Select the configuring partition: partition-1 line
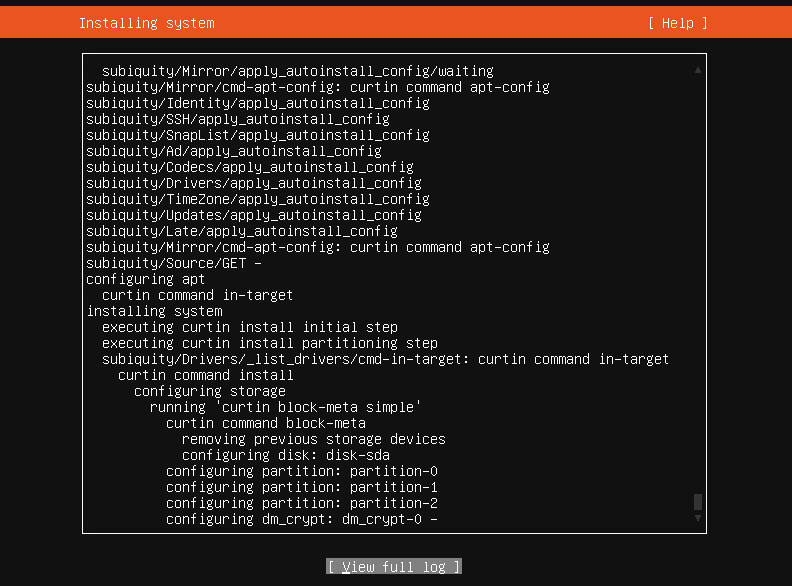The image size is (792, 586). [x=301, y=487]
